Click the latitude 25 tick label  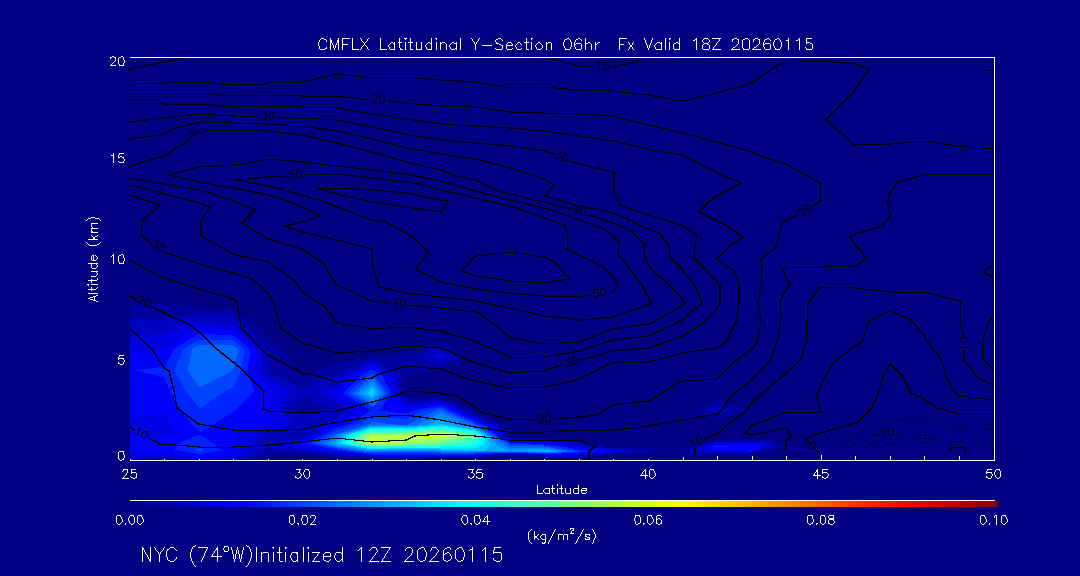130,472
